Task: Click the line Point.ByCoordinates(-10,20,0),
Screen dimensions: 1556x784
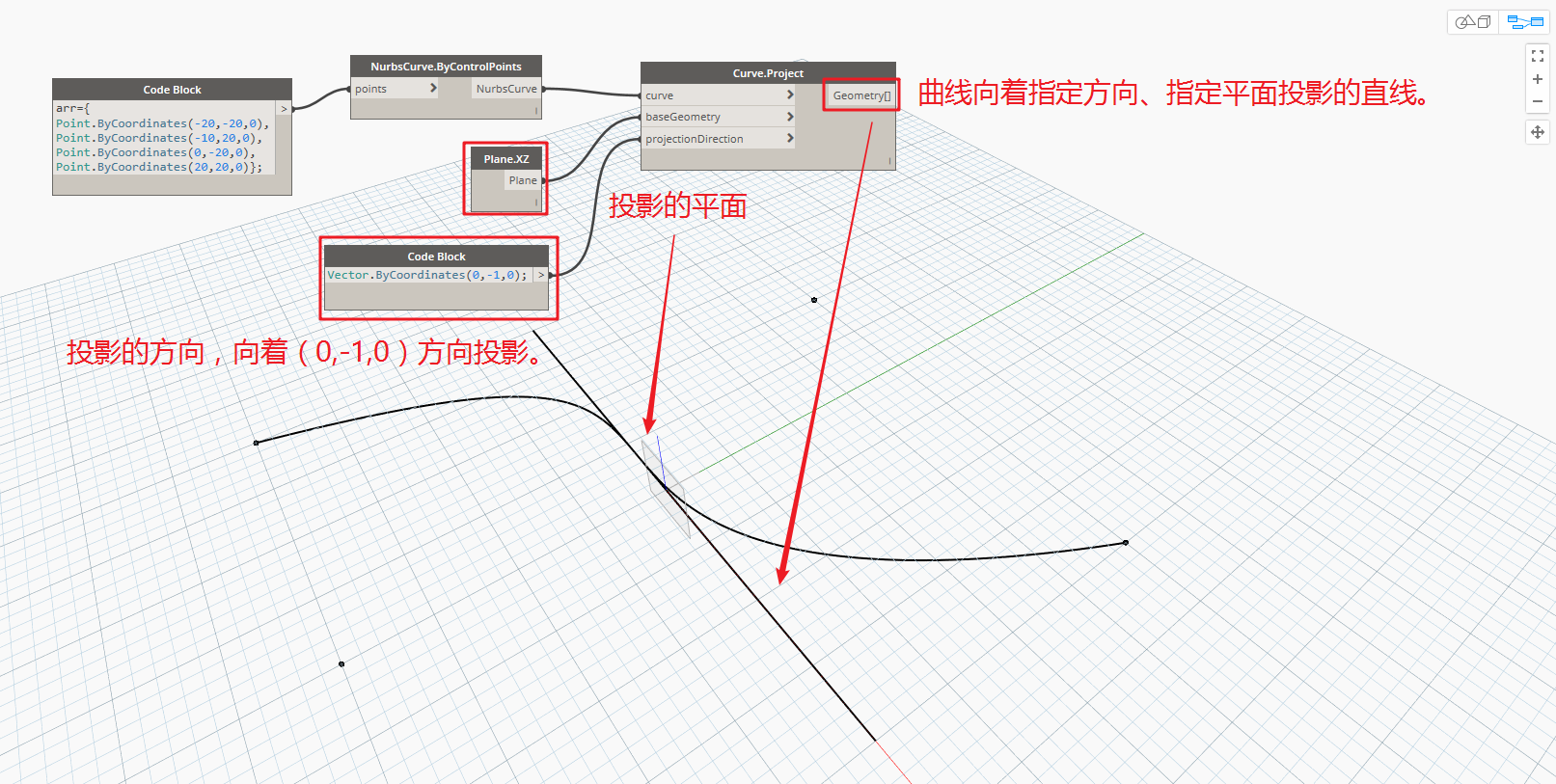Action: tap(159, 138)
